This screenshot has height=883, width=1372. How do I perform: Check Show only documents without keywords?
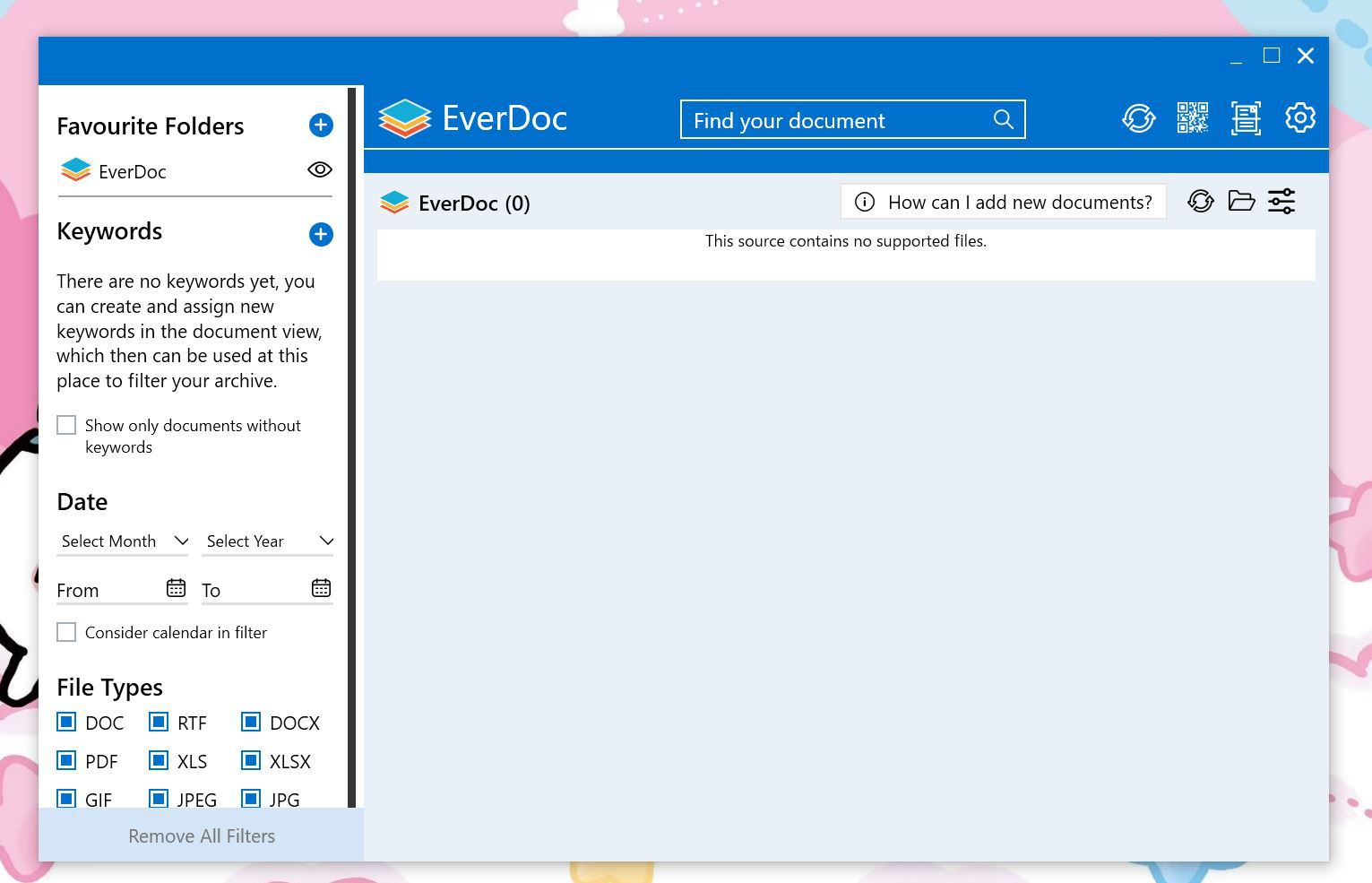coord(66,424)
